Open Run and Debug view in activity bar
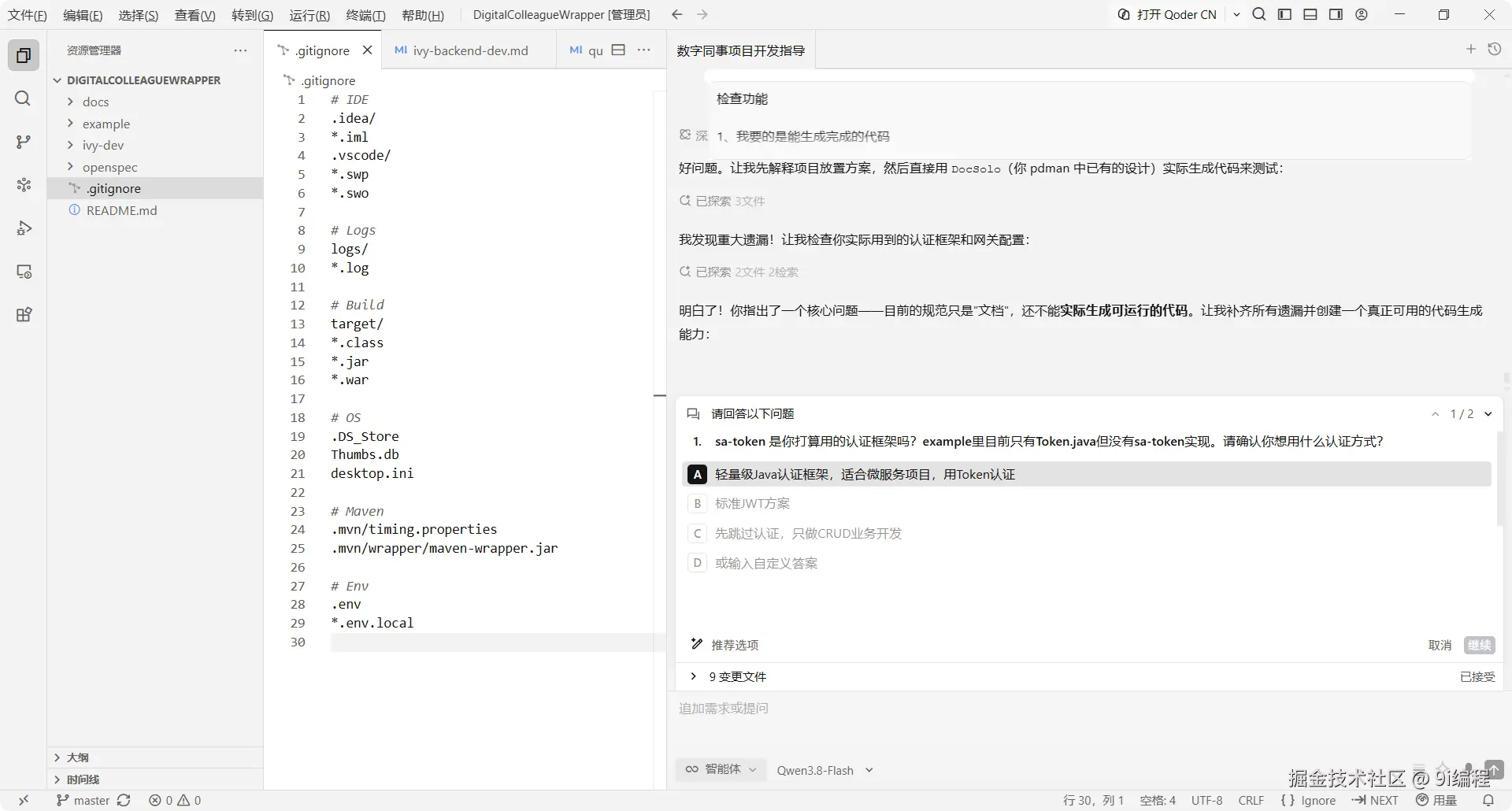Image resolution: width=1512 pixels, height=811 pixels. coord(24,228)
